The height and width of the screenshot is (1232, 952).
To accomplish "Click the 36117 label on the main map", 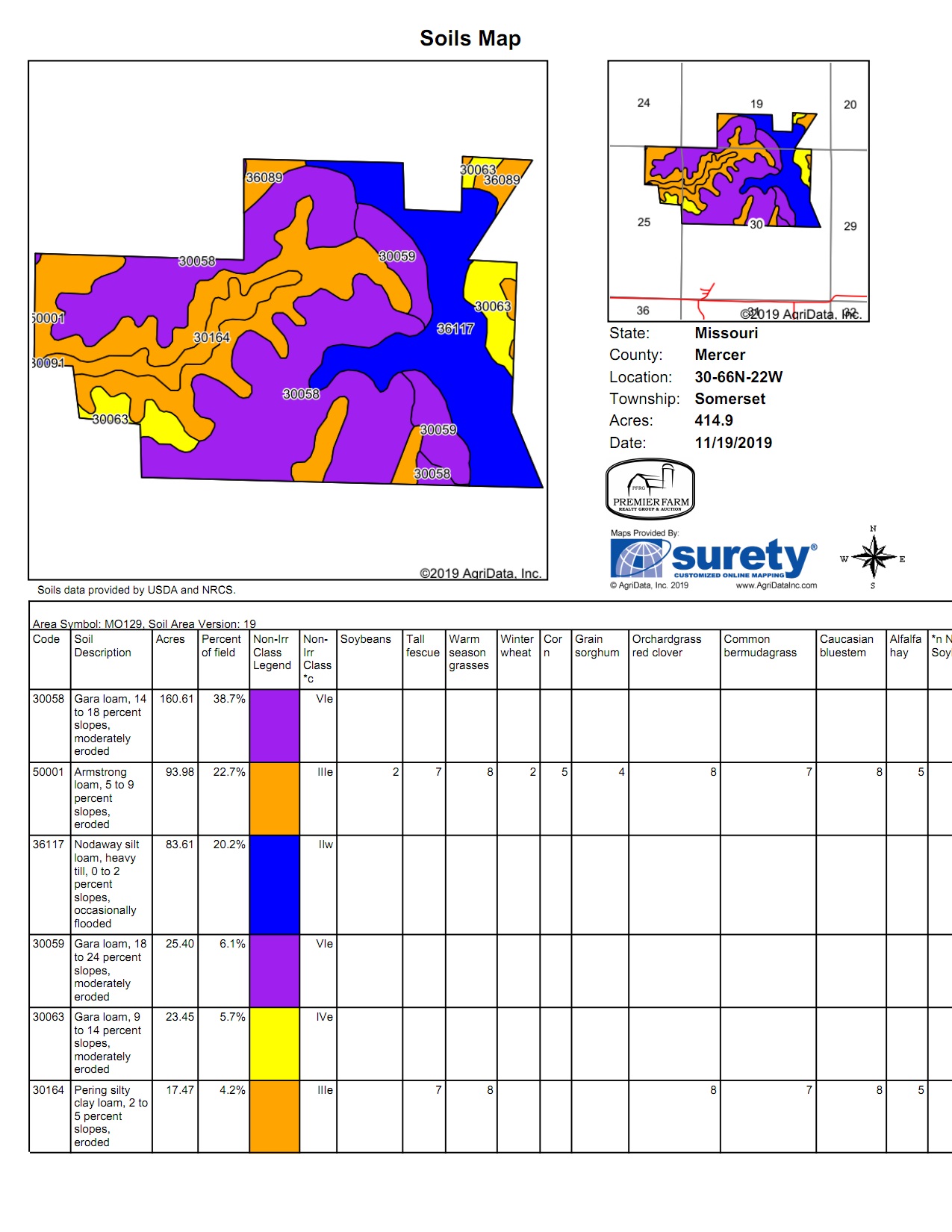I will [455, 329].
